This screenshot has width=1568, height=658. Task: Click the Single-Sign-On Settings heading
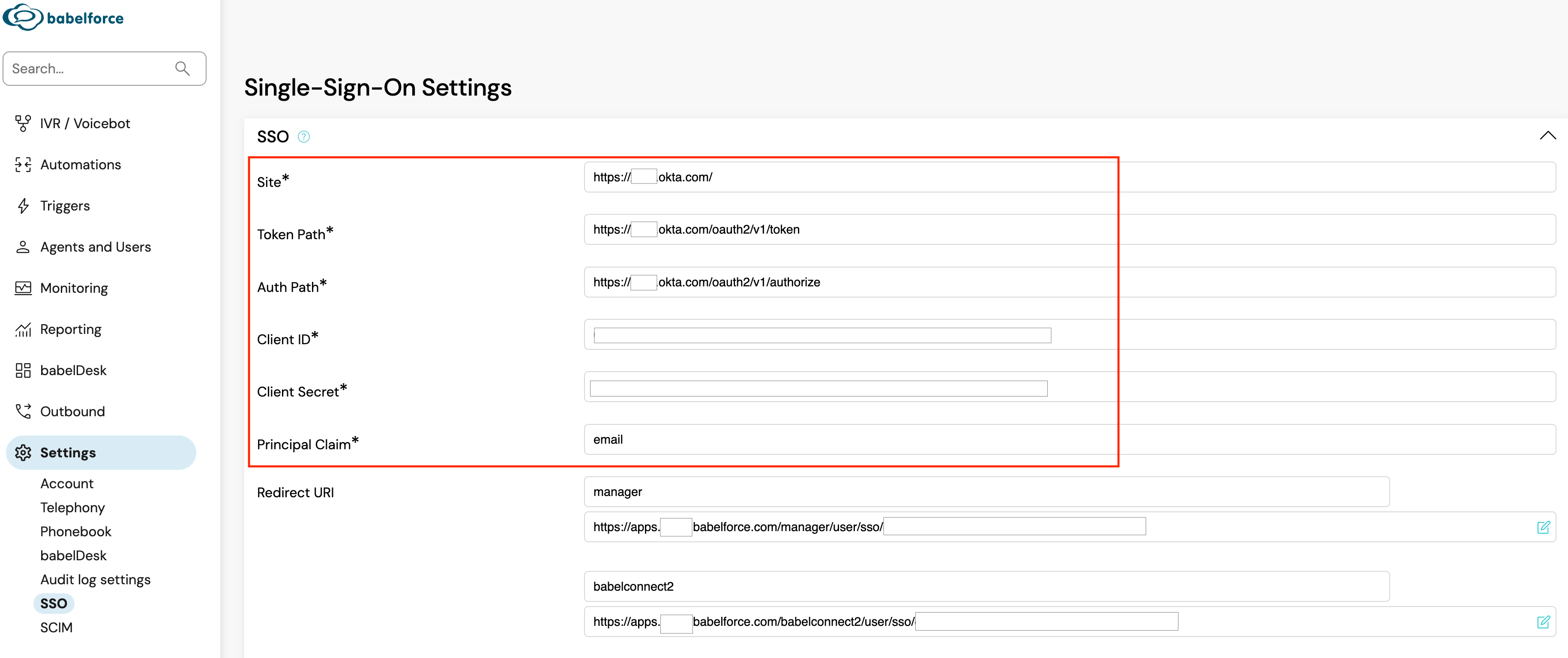coord(378,87)
